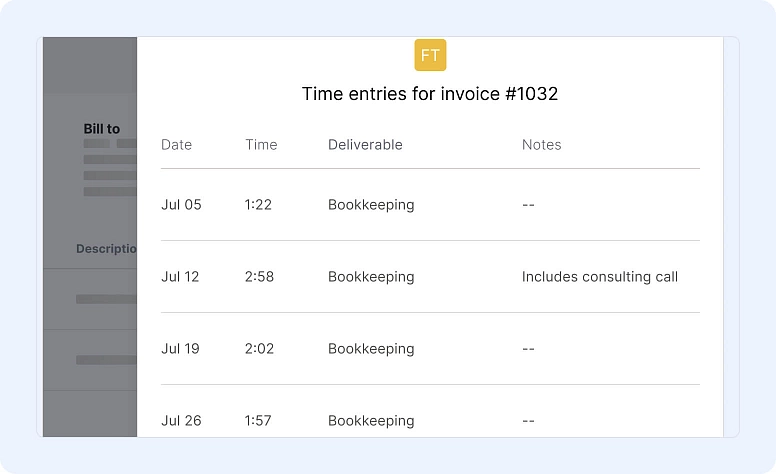Viewport: 776px width, 474px height.
Task: Click the 'Time entries for invoice #1032' title
Action: coord(430,94)
